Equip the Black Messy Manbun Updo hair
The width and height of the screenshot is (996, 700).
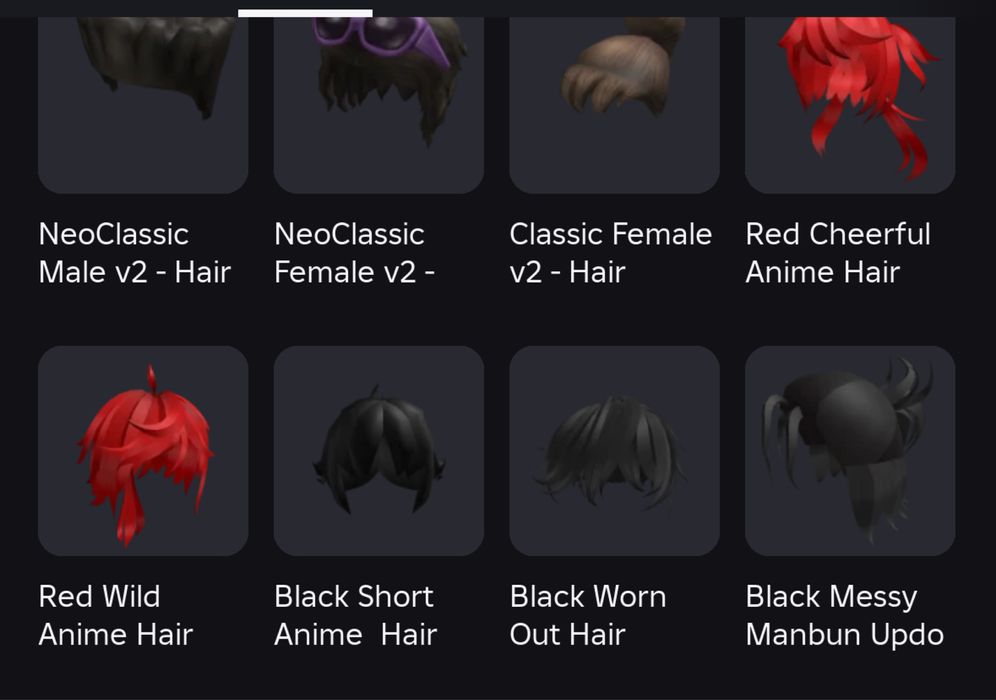pyautogui.click(x=850, y=450)
